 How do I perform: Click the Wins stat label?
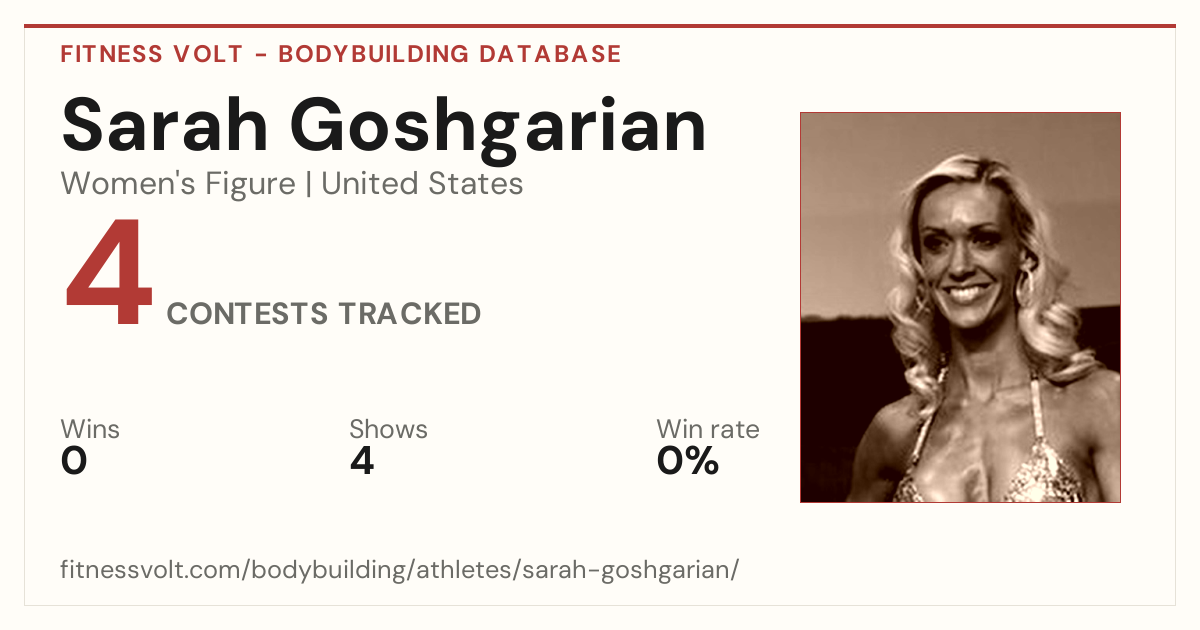pos(90,430)
